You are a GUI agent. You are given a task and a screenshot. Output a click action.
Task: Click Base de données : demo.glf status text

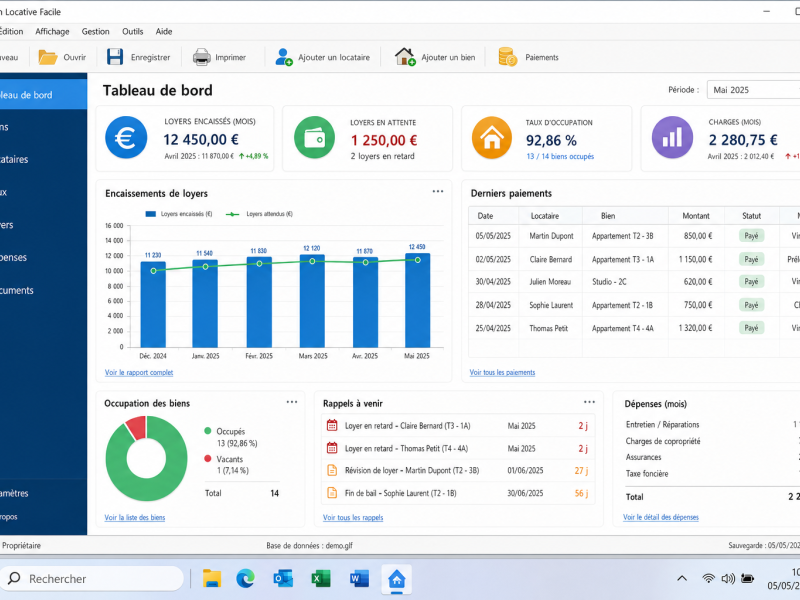(x=309, y=545)
